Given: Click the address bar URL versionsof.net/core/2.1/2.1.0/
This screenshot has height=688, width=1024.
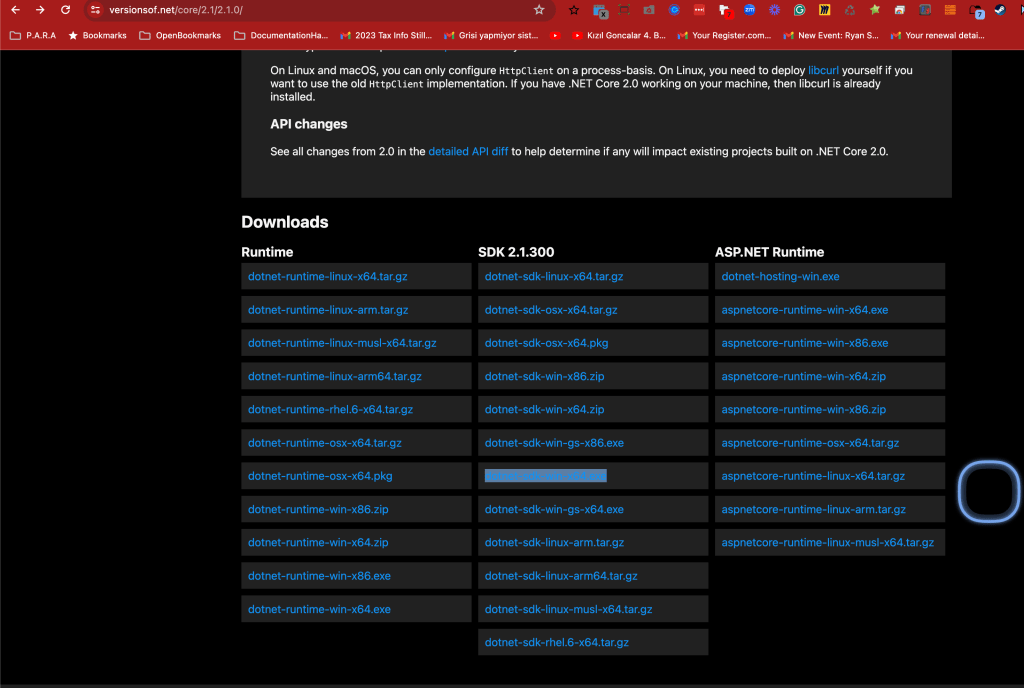Looking at the screenshot, I should pyautogui.click(x=176, y=10).
